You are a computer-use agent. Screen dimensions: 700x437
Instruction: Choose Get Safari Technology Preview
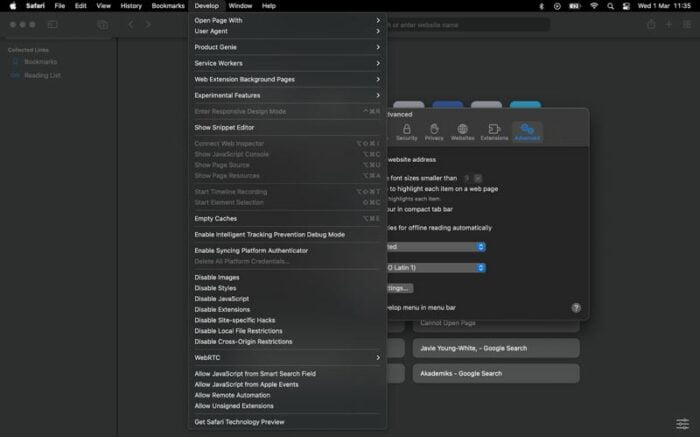[287, 422]
